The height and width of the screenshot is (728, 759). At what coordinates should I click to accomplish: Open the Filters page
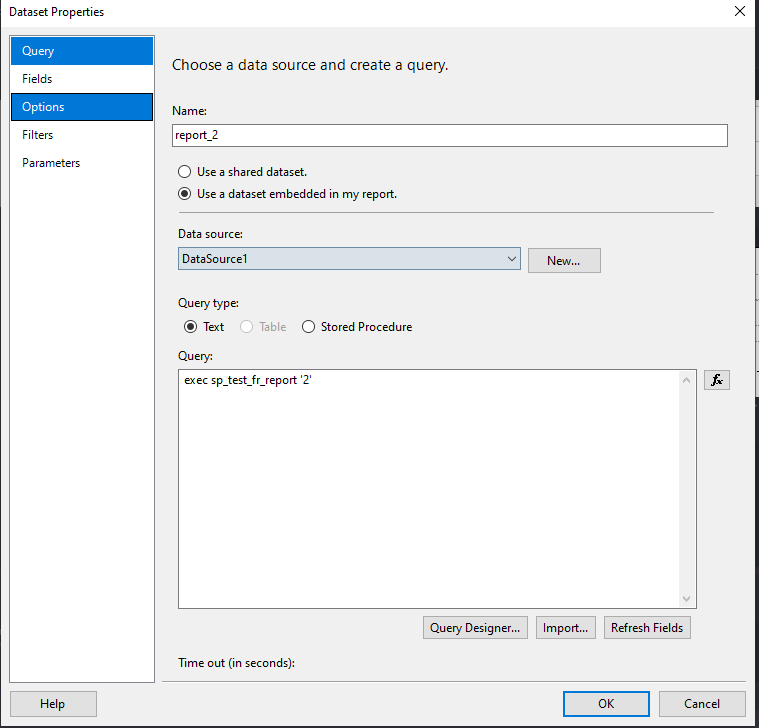coord(82,135)
